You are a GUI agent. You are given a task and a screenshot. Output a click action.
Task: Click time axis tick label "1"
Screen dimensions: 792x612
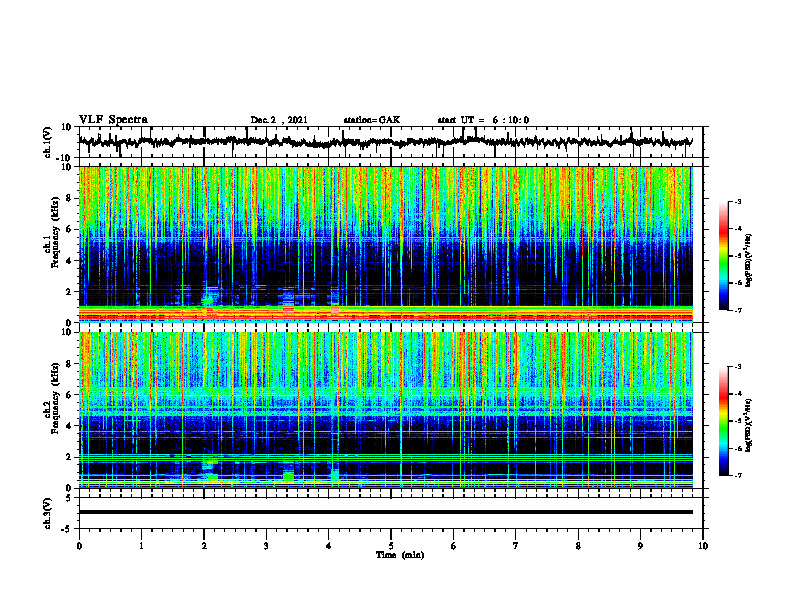(141, 546)
